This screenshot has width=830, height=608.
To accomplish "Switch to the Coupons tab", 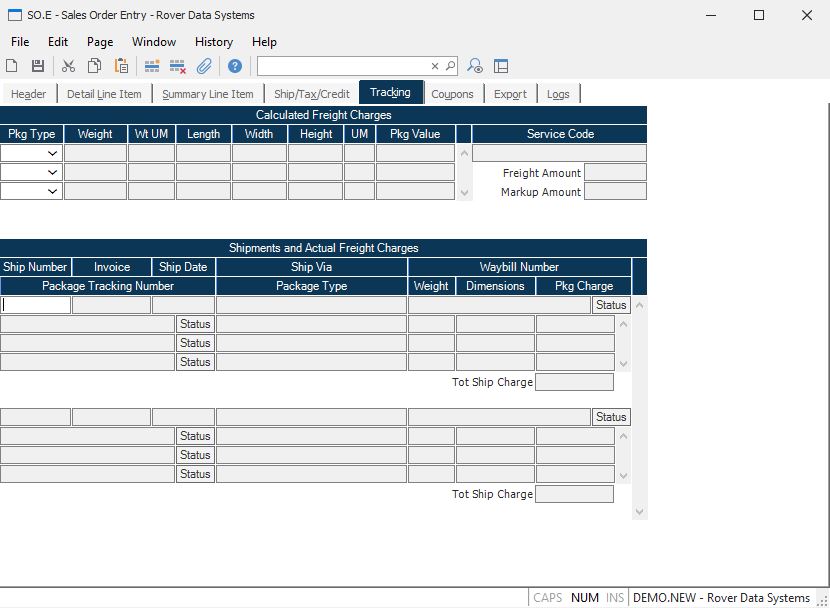I will 452,94.
